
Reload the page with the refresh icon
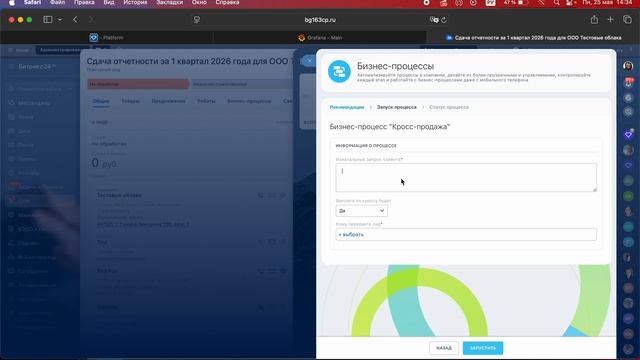pyautogui.click(x=444, y=20)
